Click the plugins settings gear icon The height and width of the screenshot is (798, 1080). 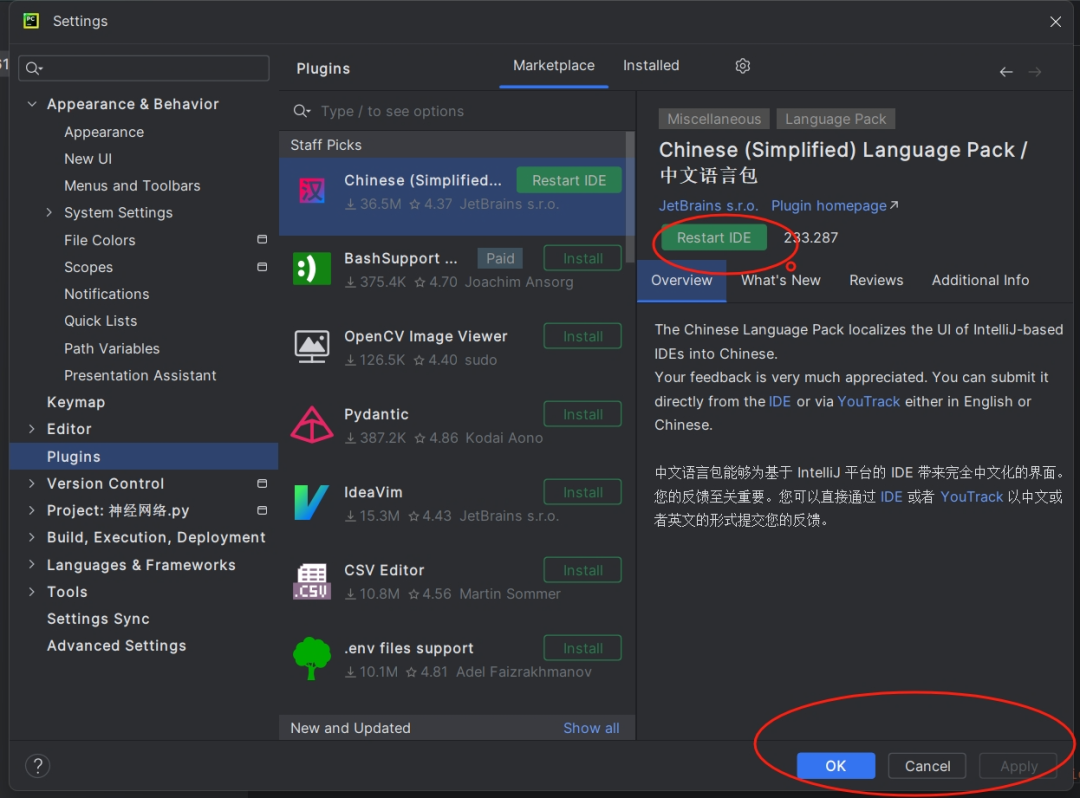point(742,66)
